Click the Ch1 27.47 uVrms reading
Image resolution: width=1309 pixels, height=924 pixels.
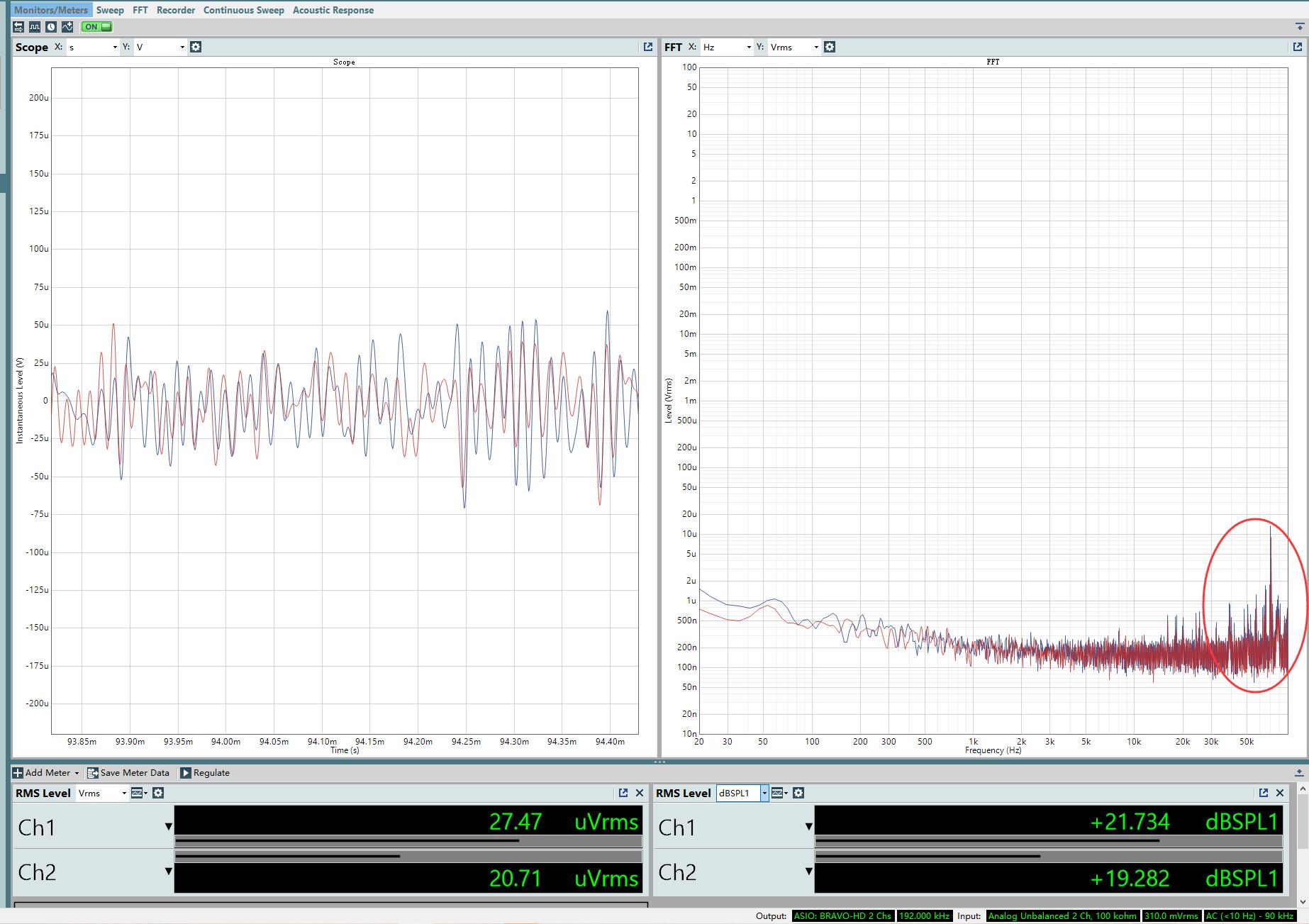564,821
